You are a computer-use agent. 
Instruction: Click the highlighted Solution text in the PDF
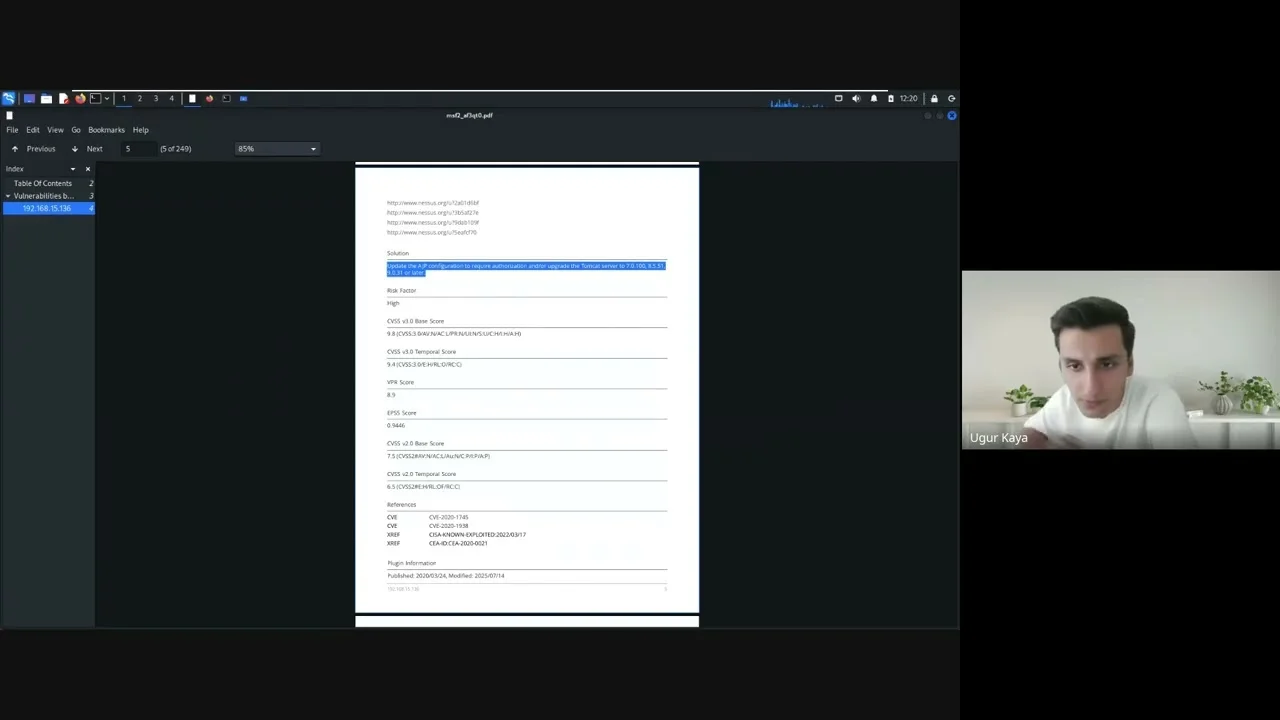coord(526,269)
